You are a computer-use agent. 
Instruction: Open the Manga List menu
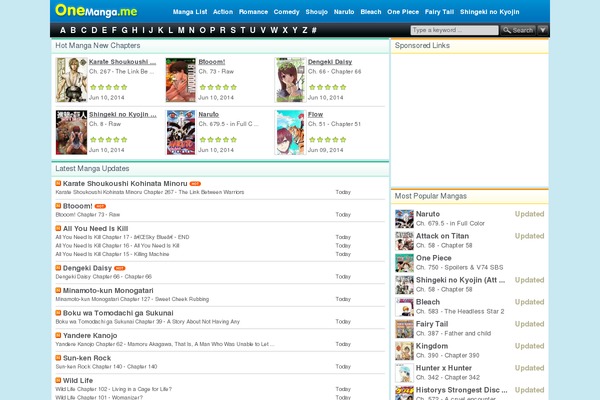(x=190, y=12)
